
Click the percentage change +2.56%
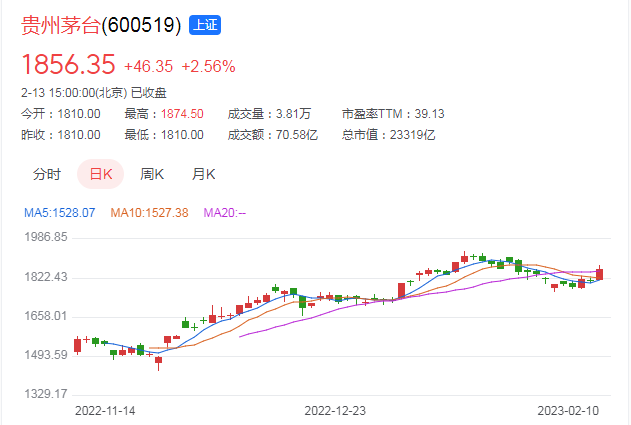click(x=208, y=66)
